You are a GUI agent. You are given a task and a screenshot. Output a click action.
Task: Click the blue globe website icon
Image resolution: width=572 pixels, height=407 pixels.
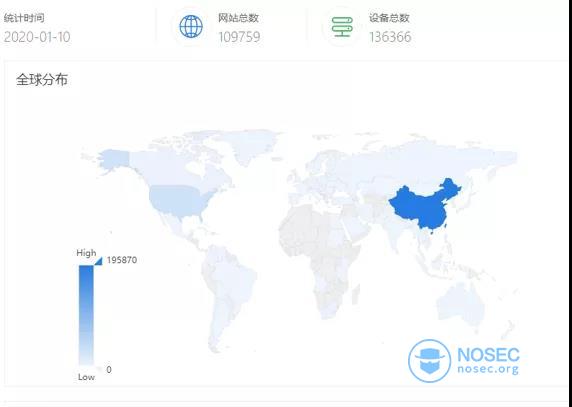tap(191, 26)
